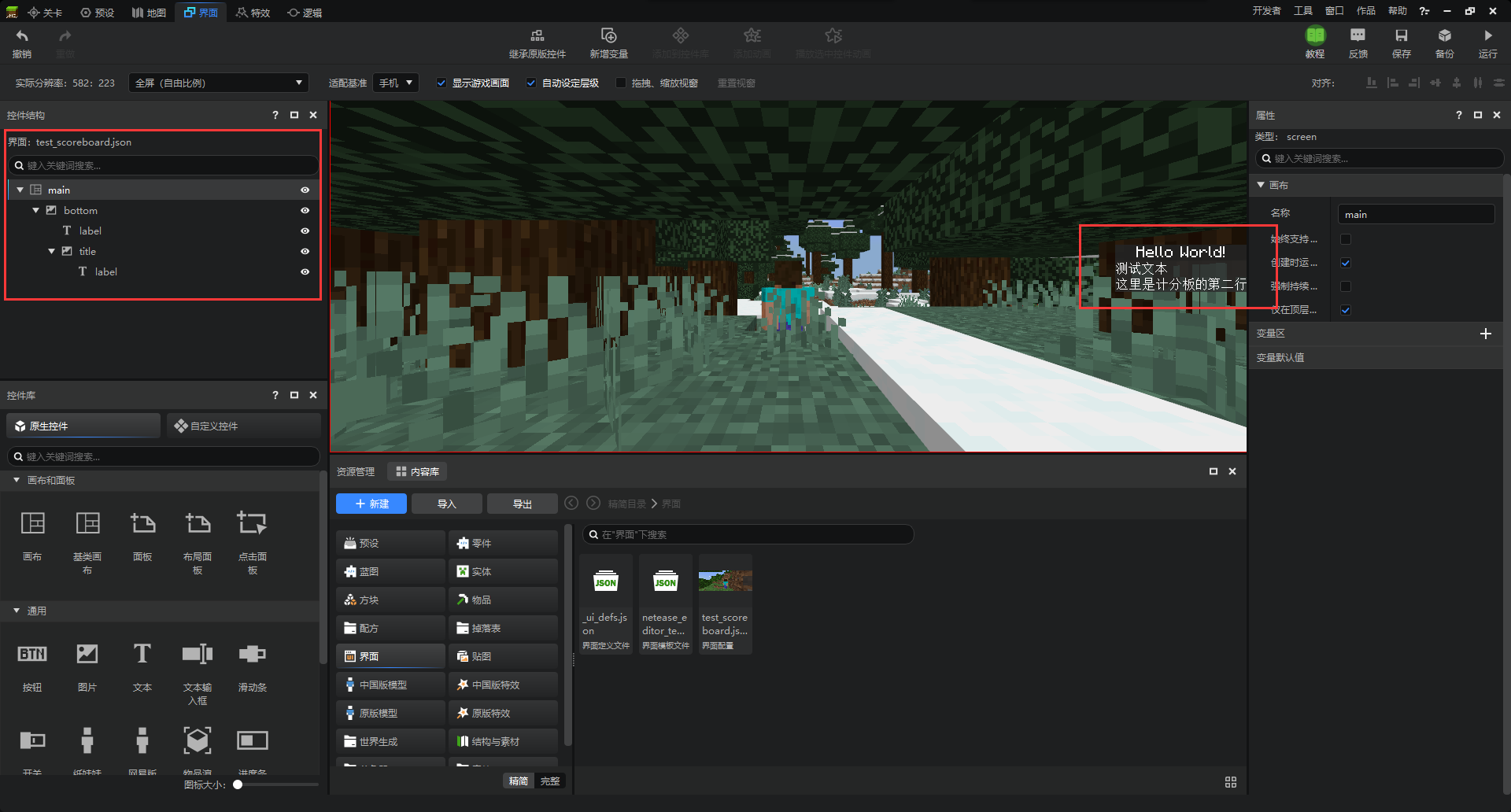Adjust the 图标大小 slider handle
This screenshot has height=812, width=1511.
pyautogui.click(x=238, y=784)
